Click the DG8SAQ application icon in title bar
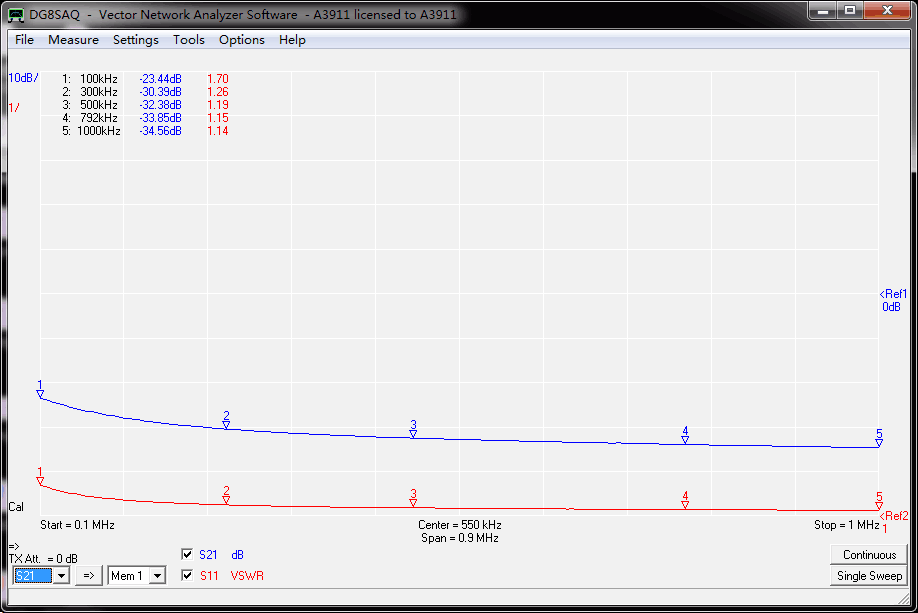 coord(16,15)
